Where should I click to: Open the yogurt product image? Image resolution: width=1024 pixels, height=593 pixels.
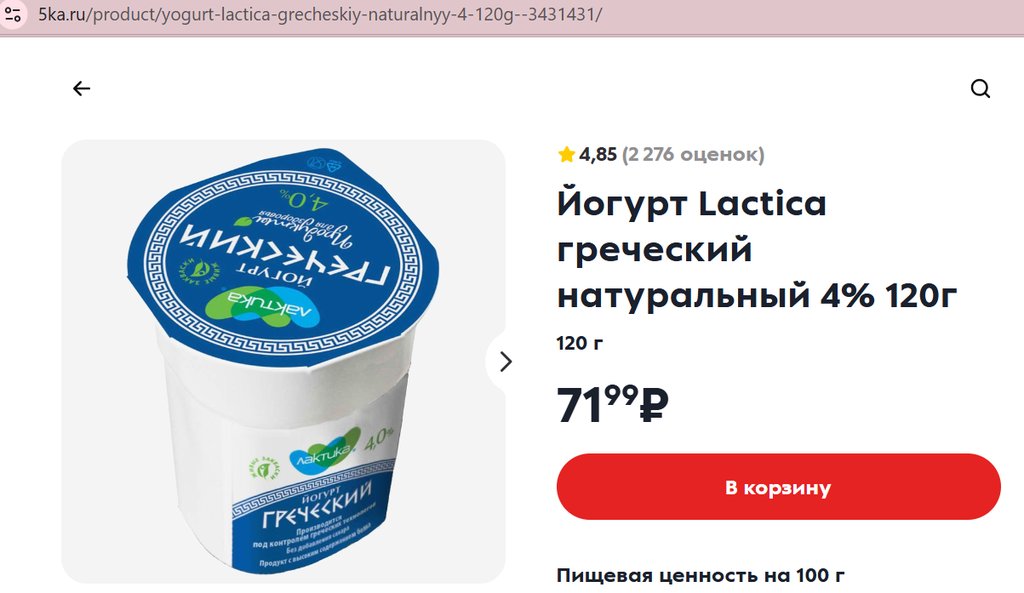283,361
